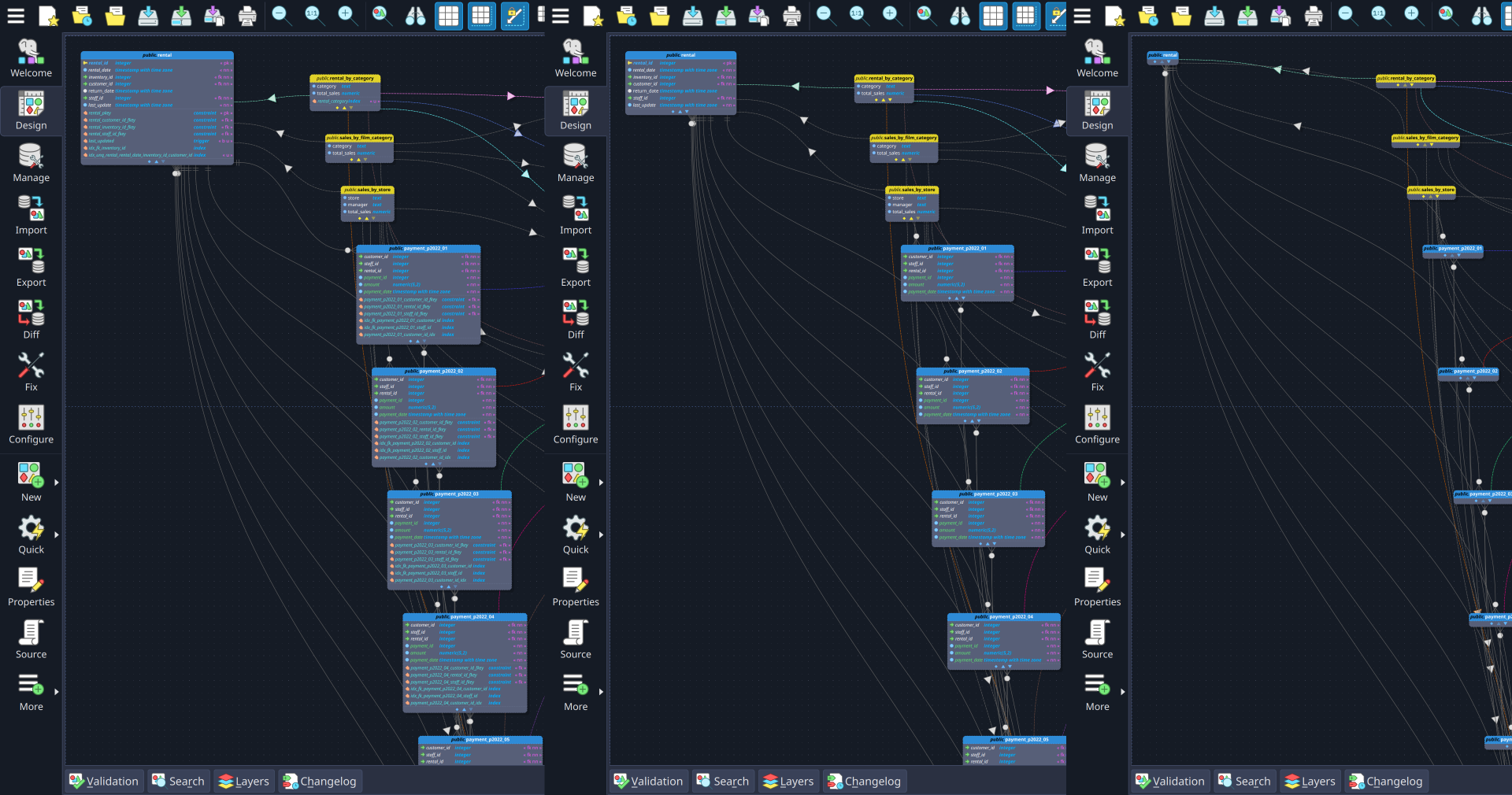Open the Validation panel
Image resolution: width=1512 pixels, height=795 pixels.
tap(103, 781)
